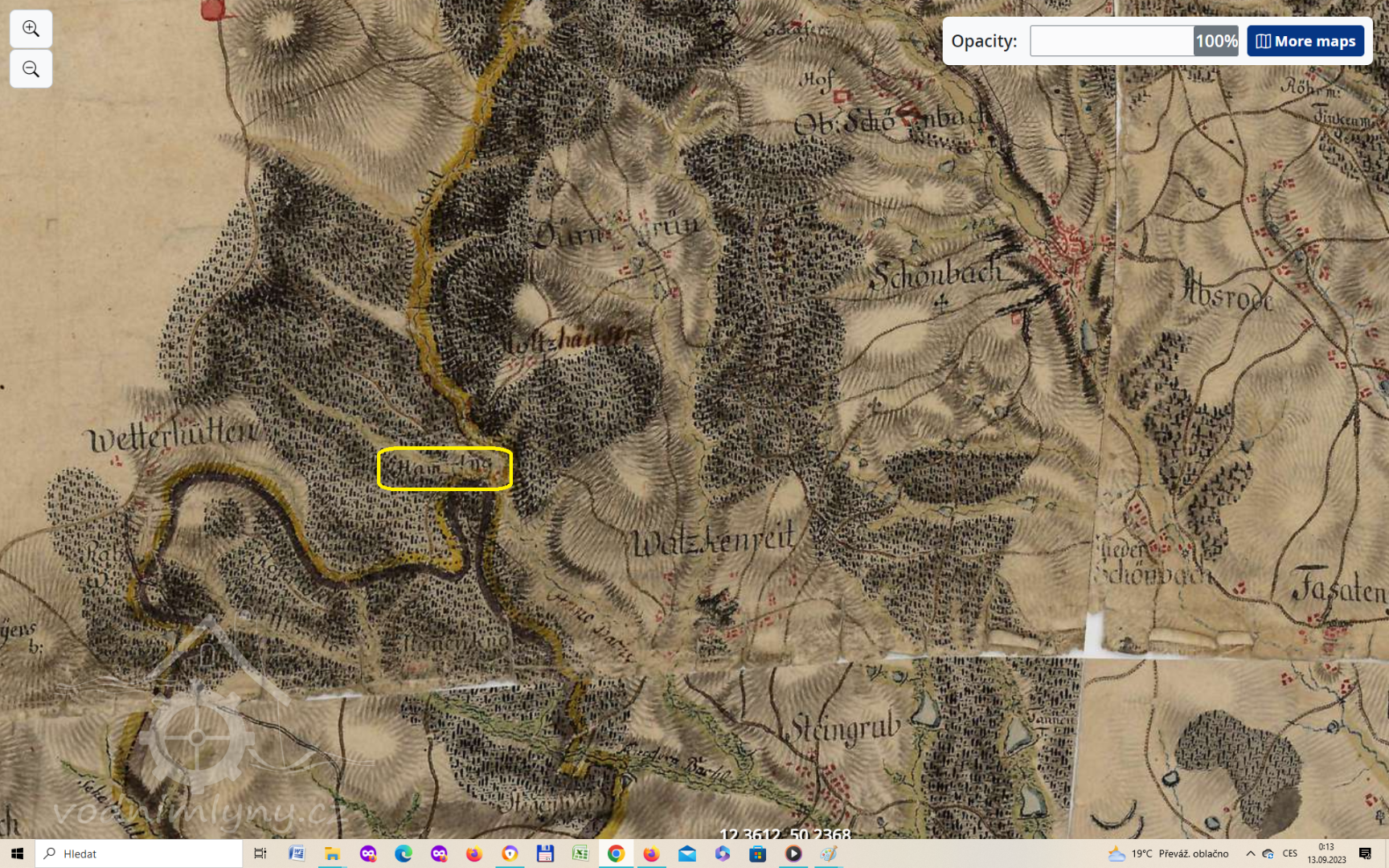Expand hidden system tray icons
1389x868 pixels.
[1250, 854]
